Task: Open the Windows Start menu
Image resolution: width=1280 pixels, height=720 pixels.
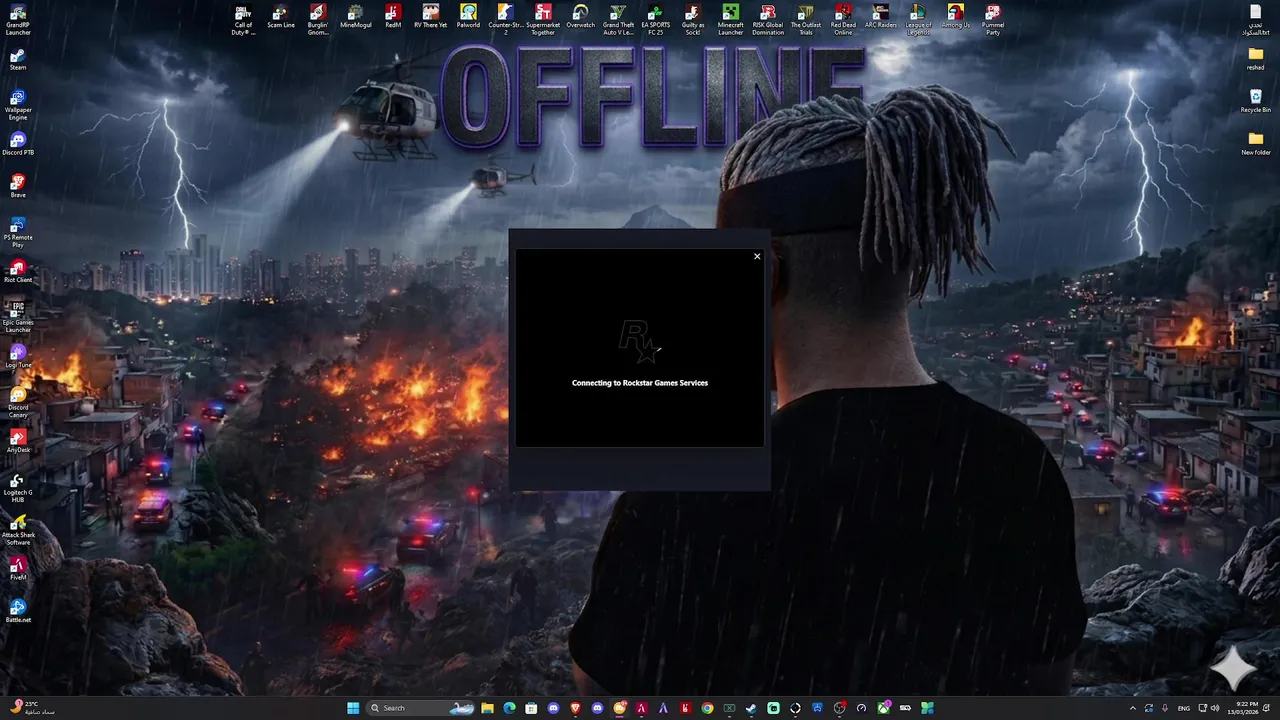Action: coord(353,708)
